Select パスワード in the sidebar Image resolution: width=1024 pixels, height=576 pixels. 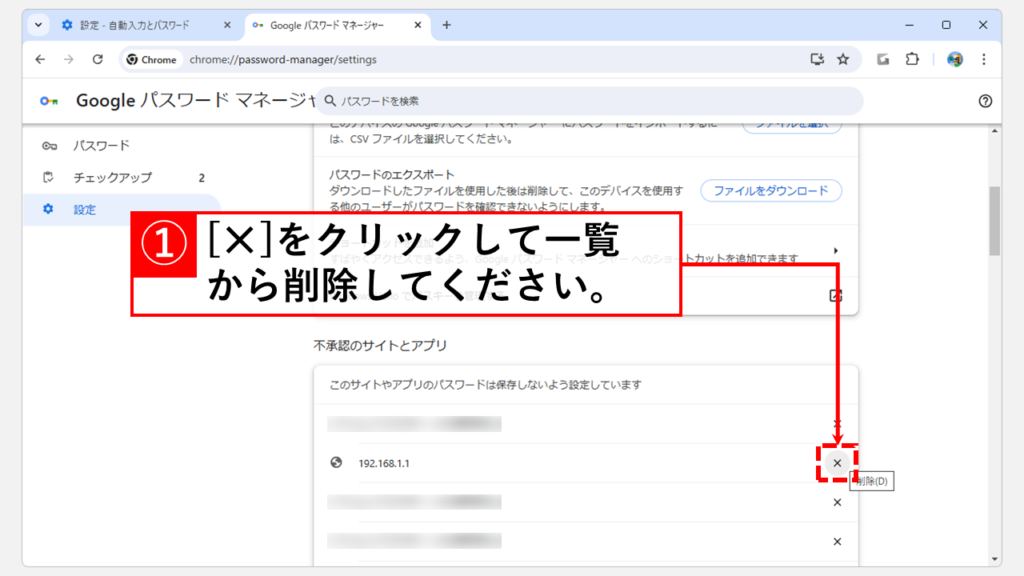click(x=101, y=146)
